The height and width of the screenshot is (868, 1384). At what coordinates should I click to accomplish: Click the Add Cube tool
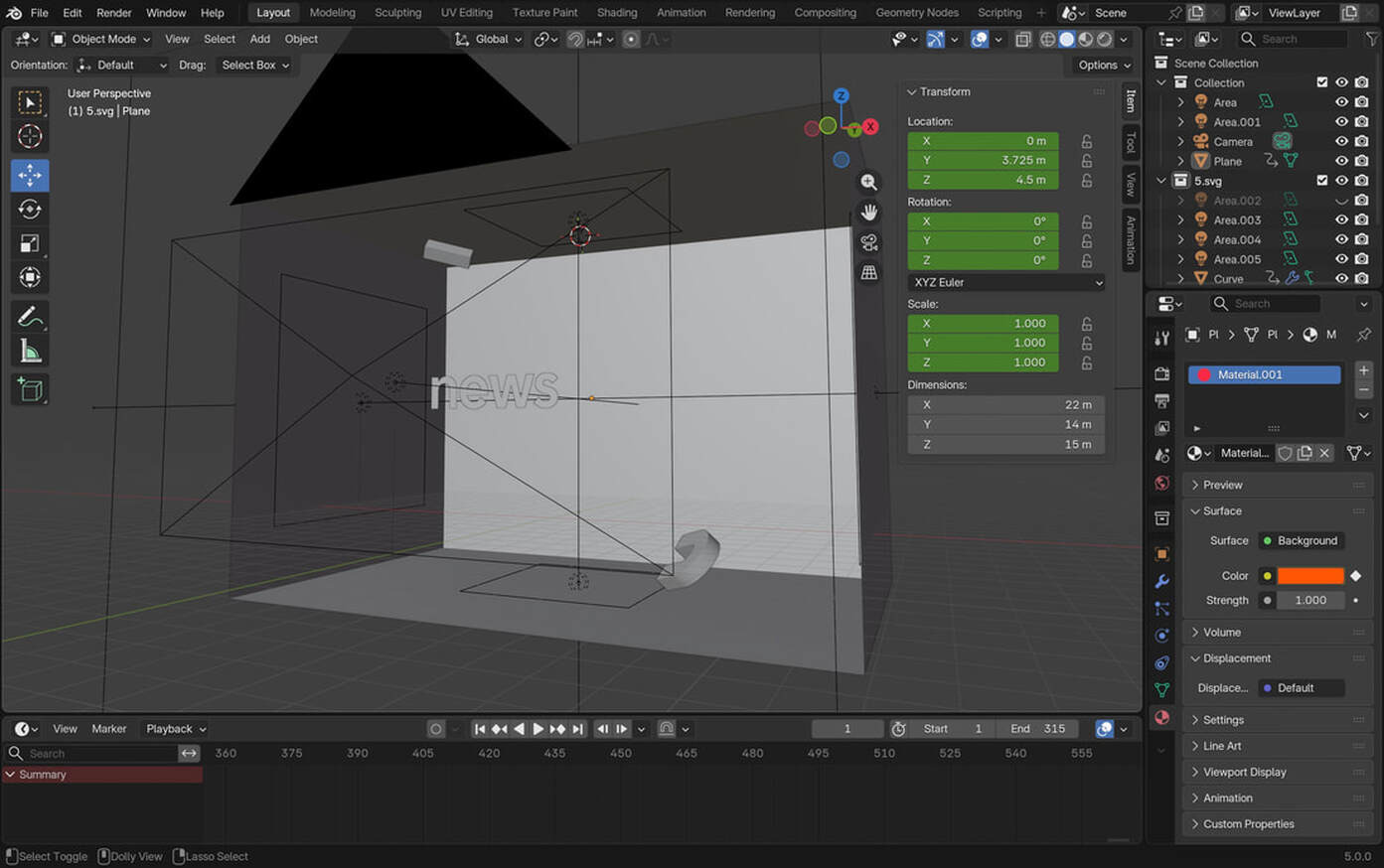pyautogui.click(x=30, y=389)
